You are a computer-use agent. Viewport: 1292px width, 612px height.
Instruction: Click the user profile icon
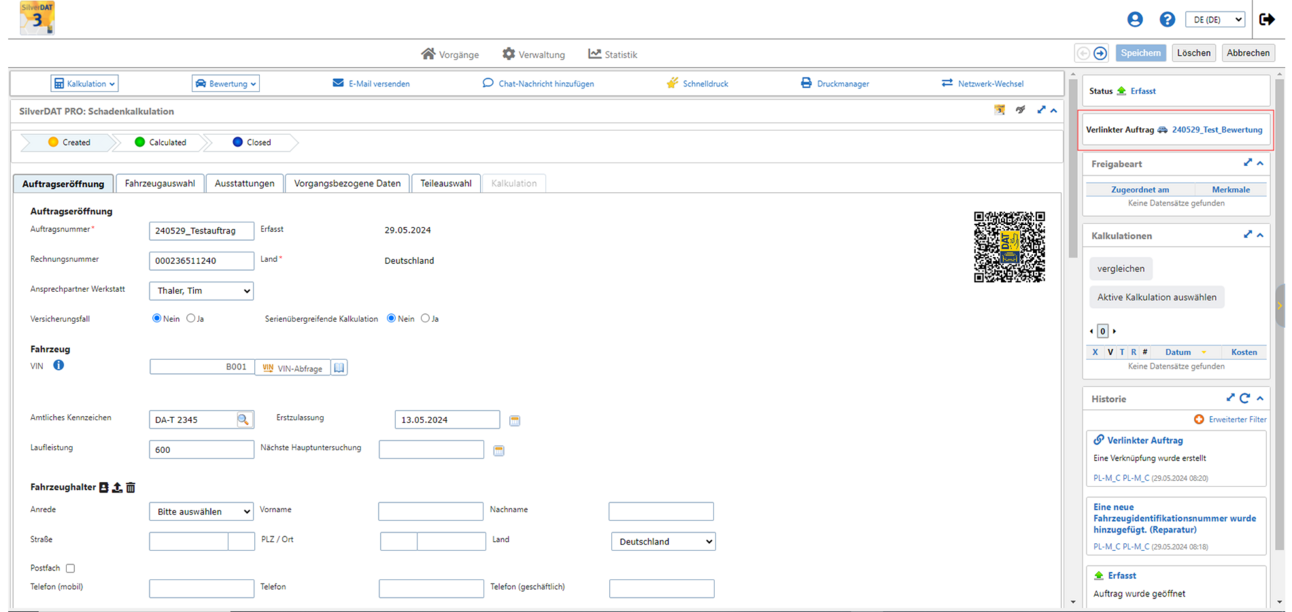(1134, 19)
